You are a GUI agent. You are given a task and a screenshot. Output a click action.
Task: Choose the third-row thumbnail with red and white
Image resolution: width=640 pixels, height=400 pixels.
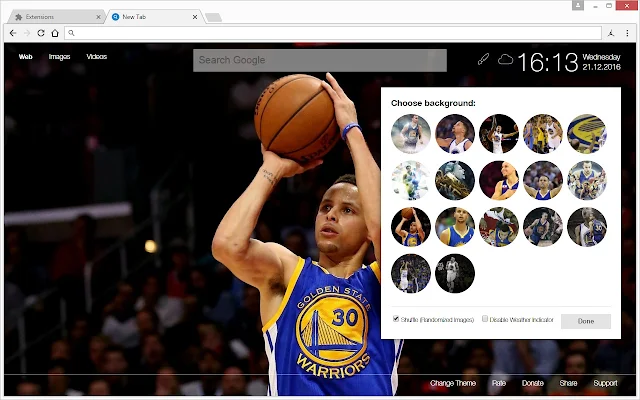pyautogui.click(x=499, y=227)
